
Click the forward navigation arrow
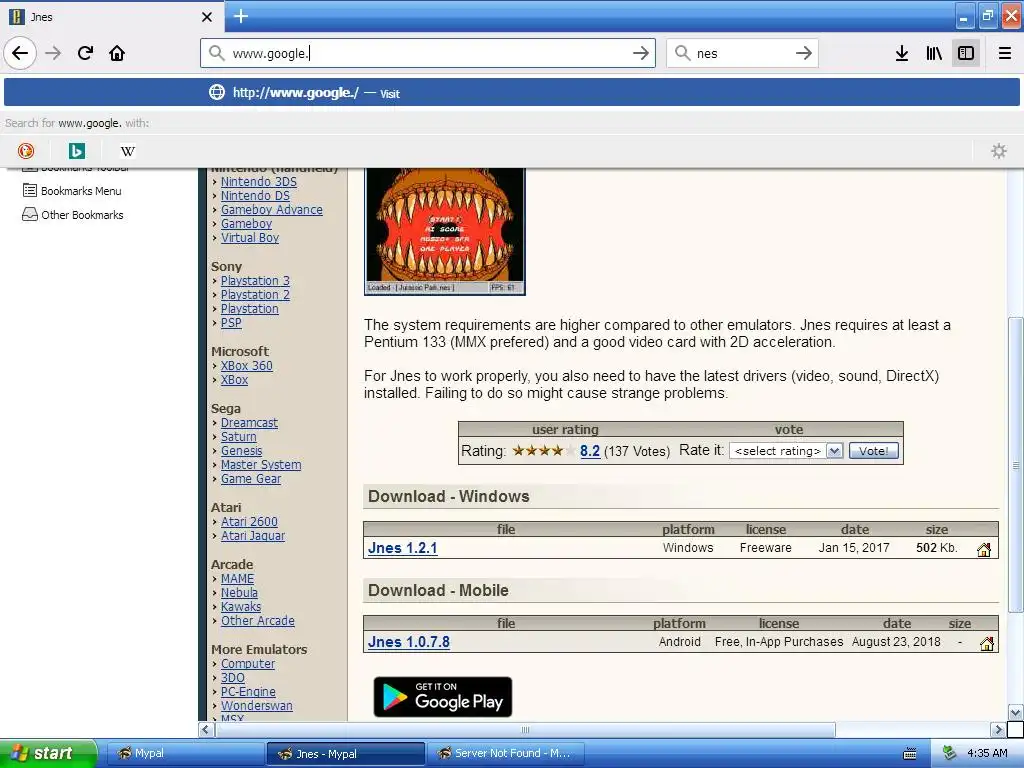tap(53, 53)
